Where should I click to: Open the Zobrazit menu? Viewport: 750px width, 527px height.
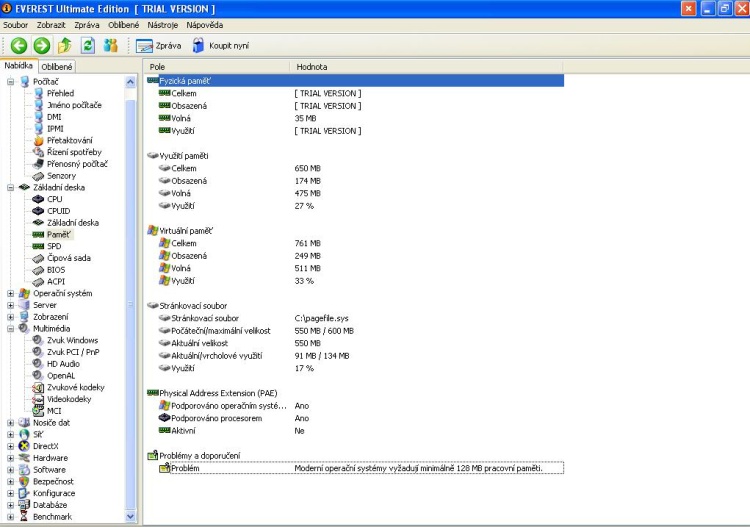click(51, 25)
